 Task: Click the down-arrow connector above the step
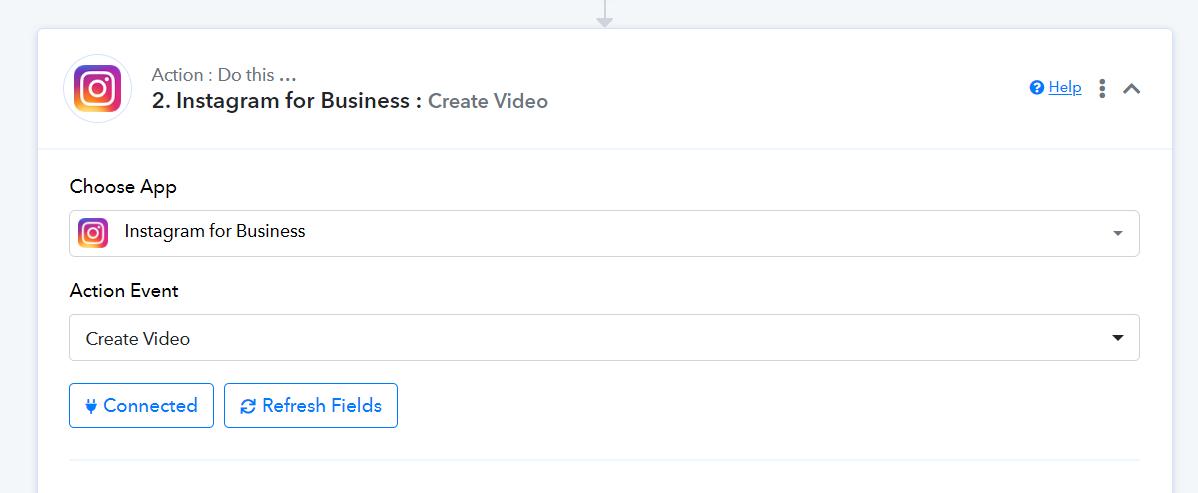[604, 14]
